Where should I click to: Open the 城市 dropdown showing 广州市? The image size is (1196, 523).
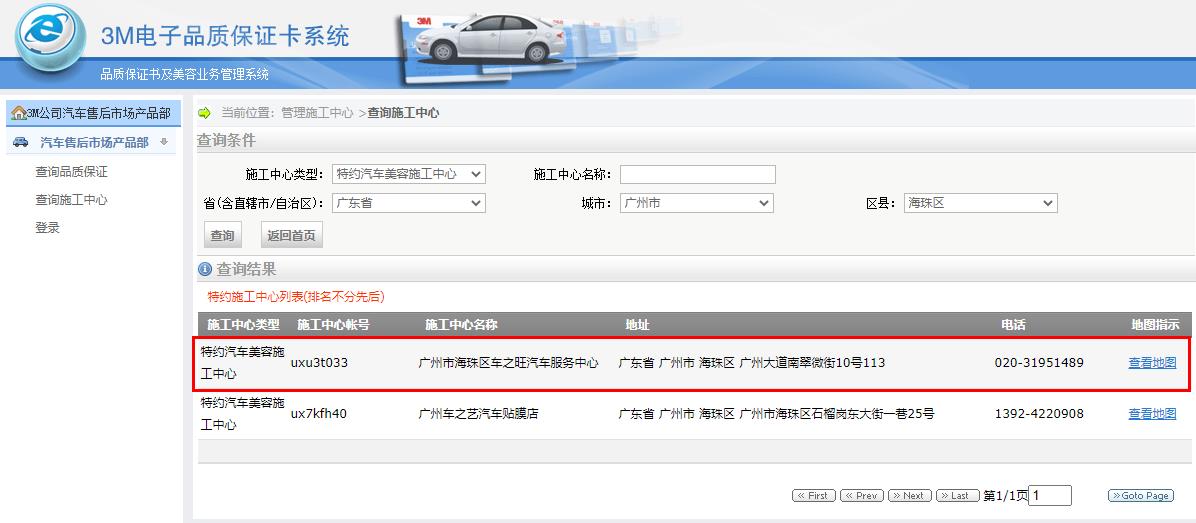pyautogui.click(x=697, y=203)
